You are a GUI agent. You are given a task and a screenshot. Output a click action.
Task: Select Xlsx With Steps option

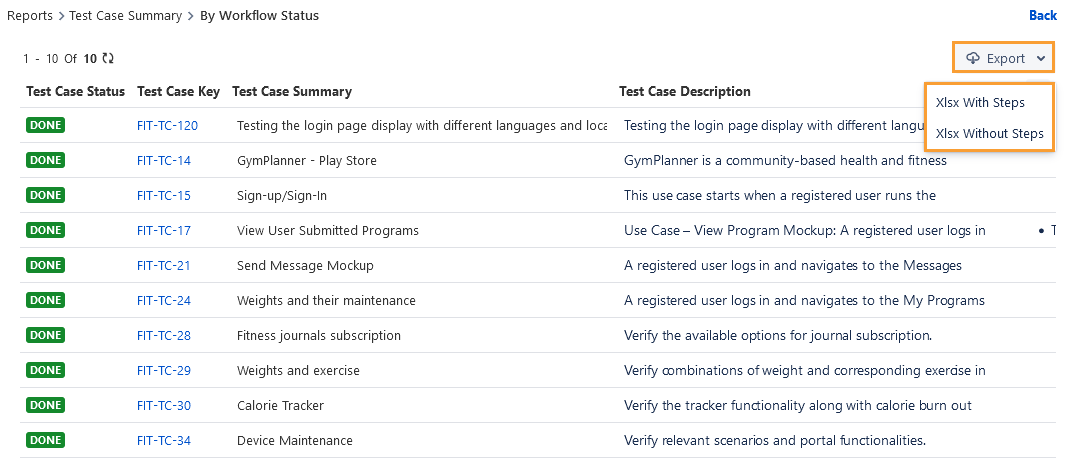(980, 102)
